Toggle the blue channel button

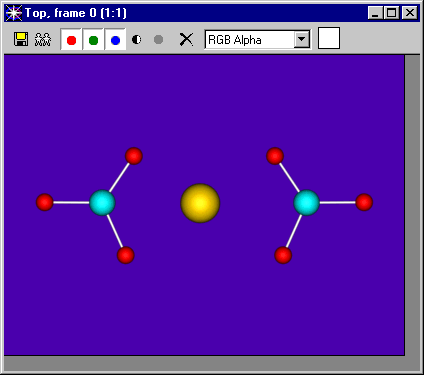(x=115, y=40)
